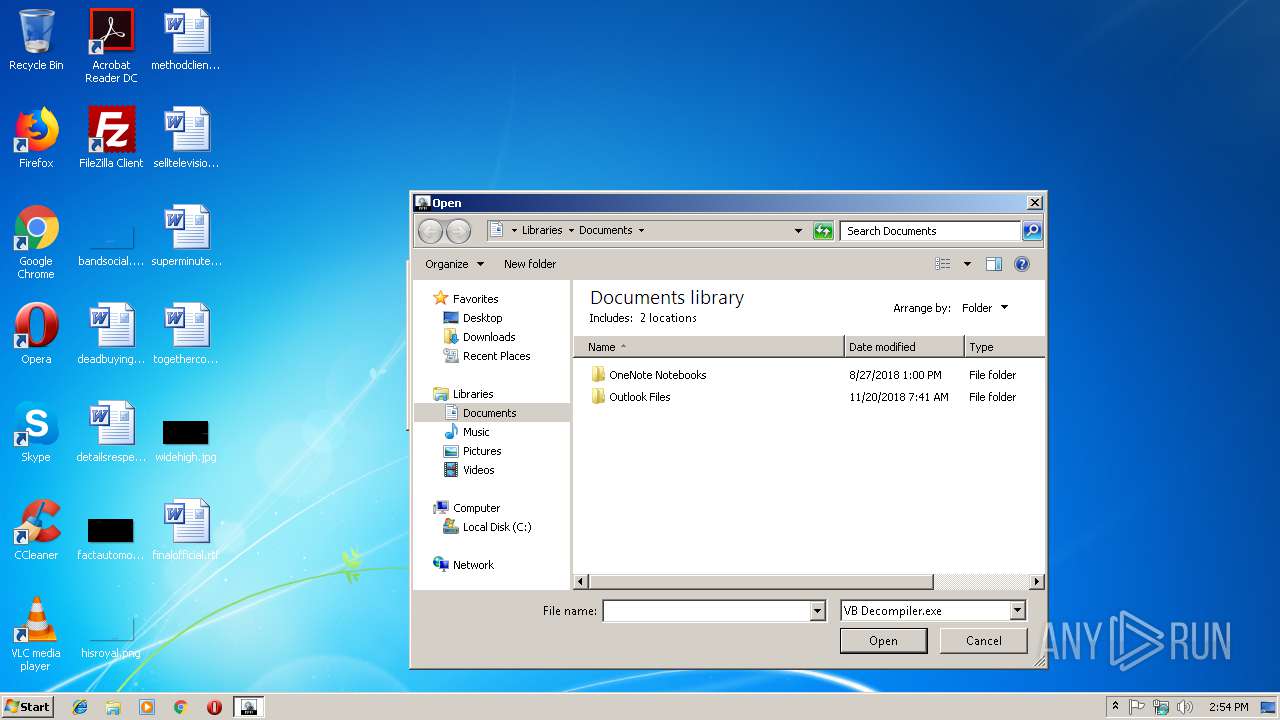Viewport: 1280px width, 720px height.
Task: Select OneNote Notebooks folder
Action: point(648,375)
